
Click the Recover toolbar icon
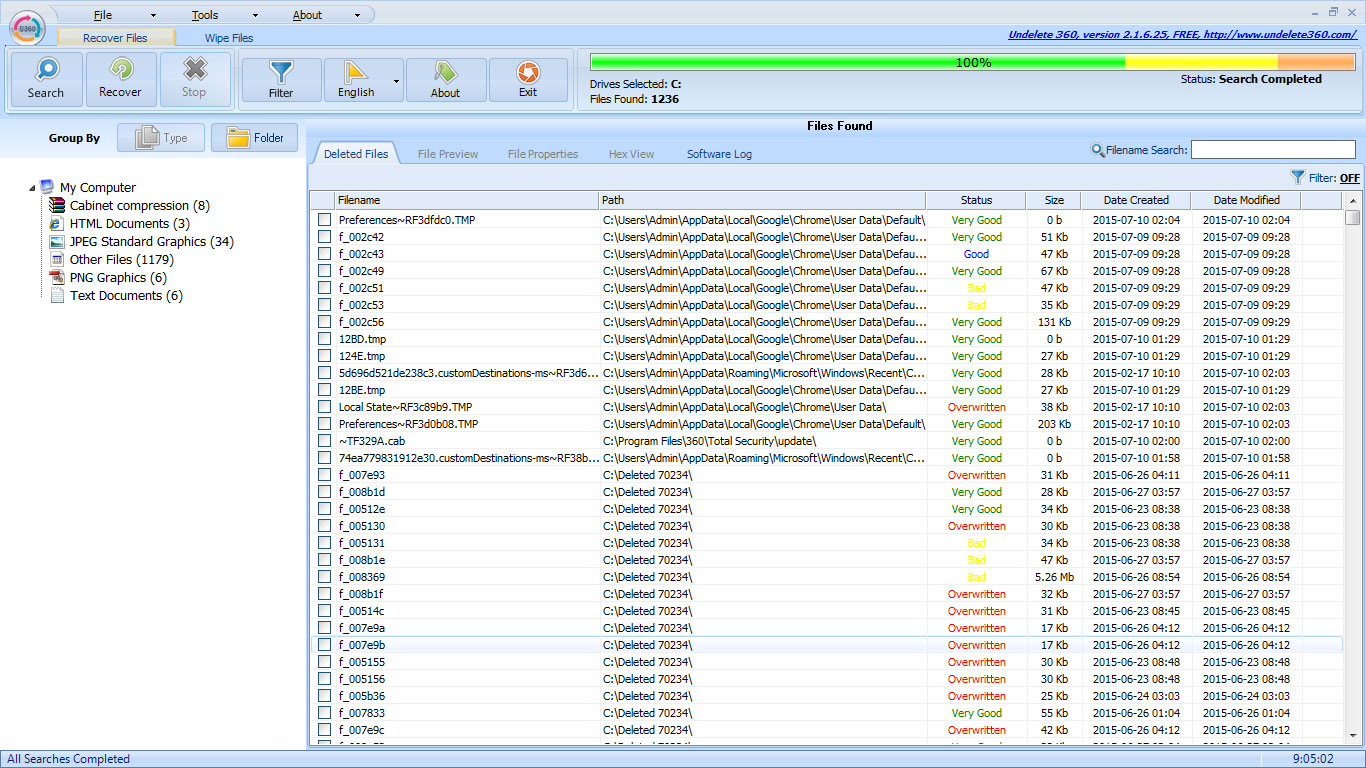point(121,79)
